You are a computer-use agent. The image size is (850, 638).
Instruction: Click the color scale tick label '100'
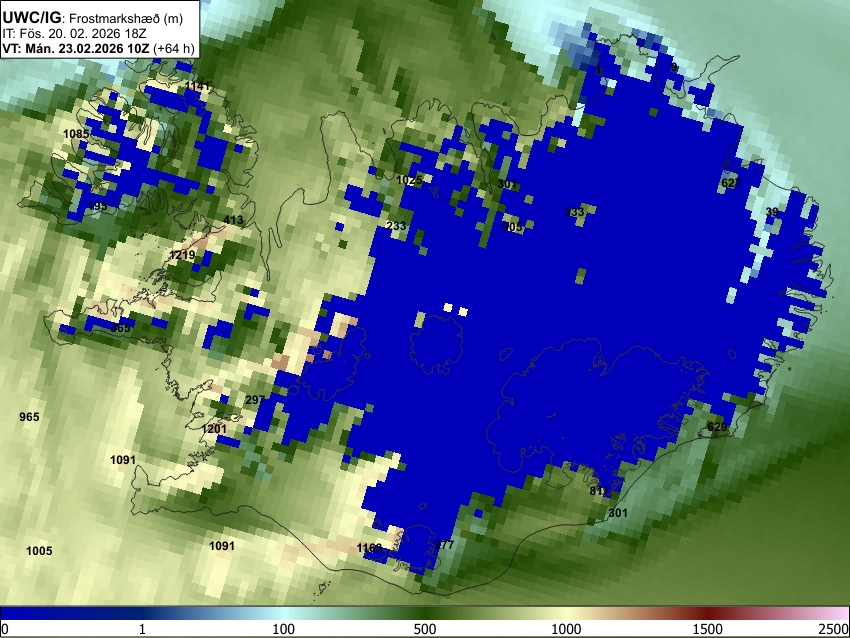tap(284, 629)
